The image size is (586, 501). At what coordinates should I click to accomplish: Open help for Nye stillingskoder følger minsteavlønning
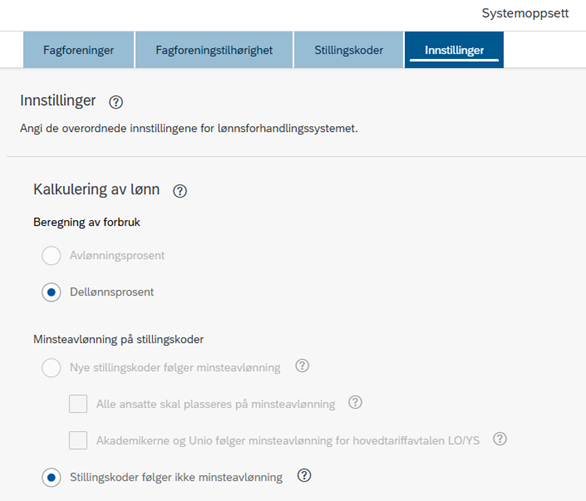pyautogui.click(x=302, y=366)
